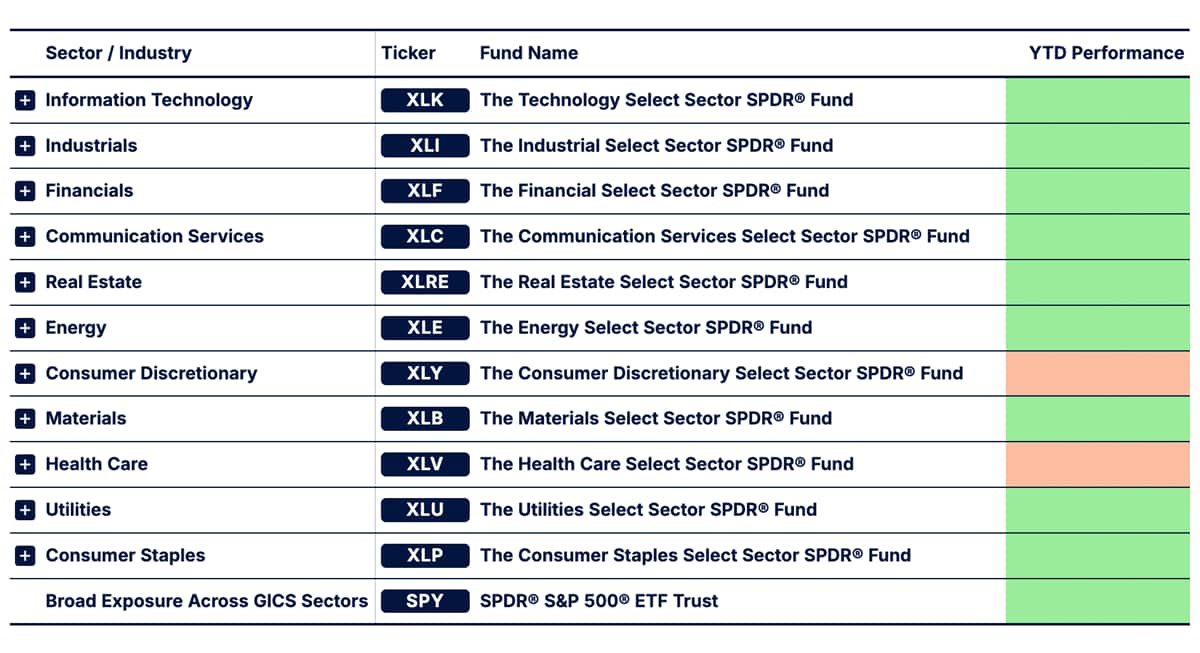
Task: Open The Energy Select Sector SPDR Fund link
Action: (645, 328)
